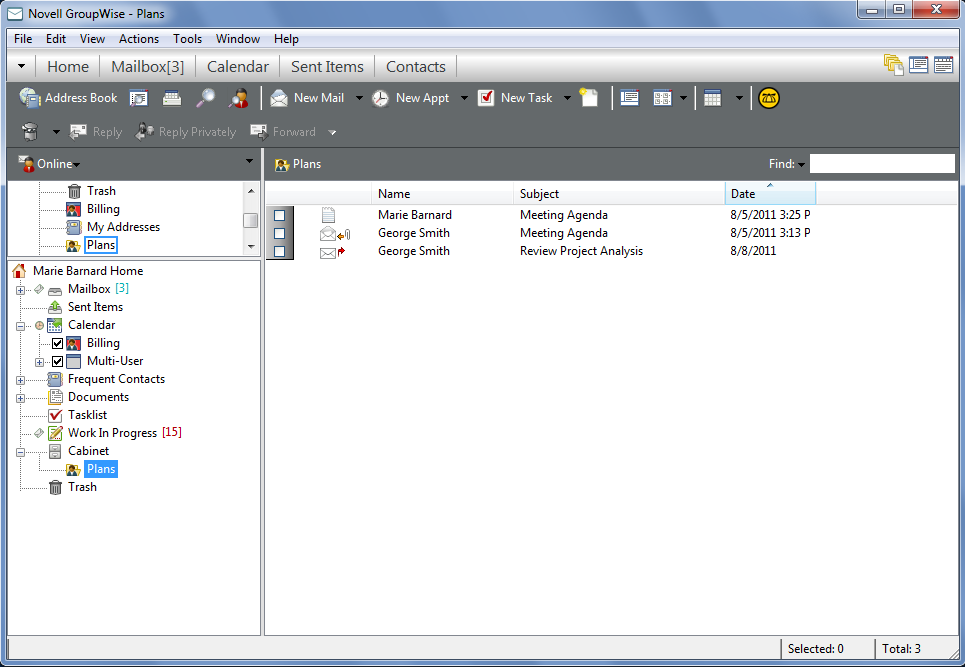Click the calendar grid toolbar icon
The width and height of the screenshot is (965, 667).
click(x=712, y=98)
